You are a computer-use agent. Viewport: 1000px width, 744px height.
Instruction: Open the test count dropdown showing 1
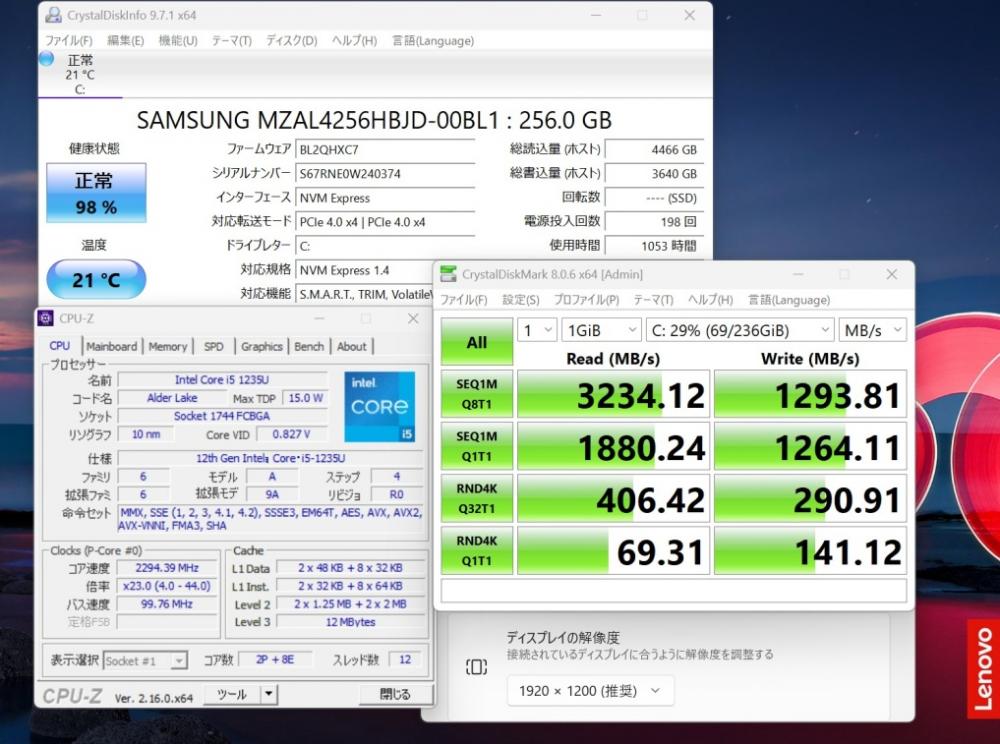tap(537, 330)
